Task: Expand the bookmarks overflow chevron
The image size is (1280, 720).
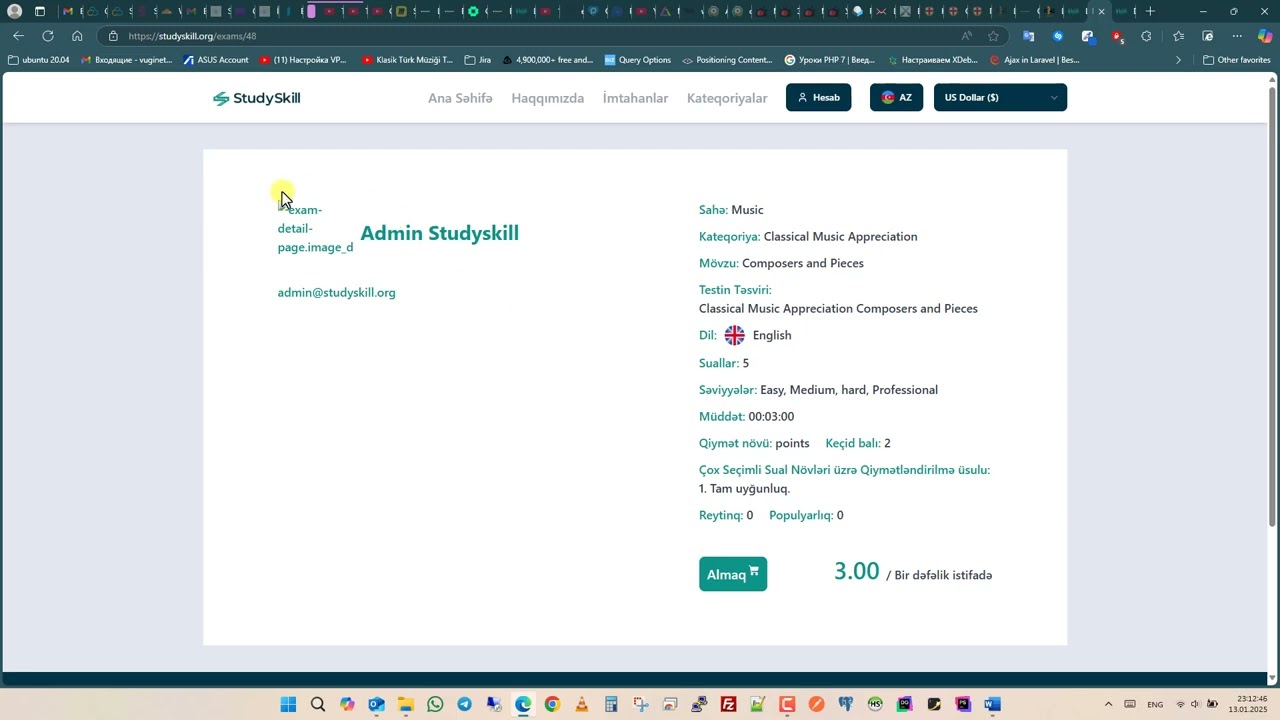Action: (1178, 60)
